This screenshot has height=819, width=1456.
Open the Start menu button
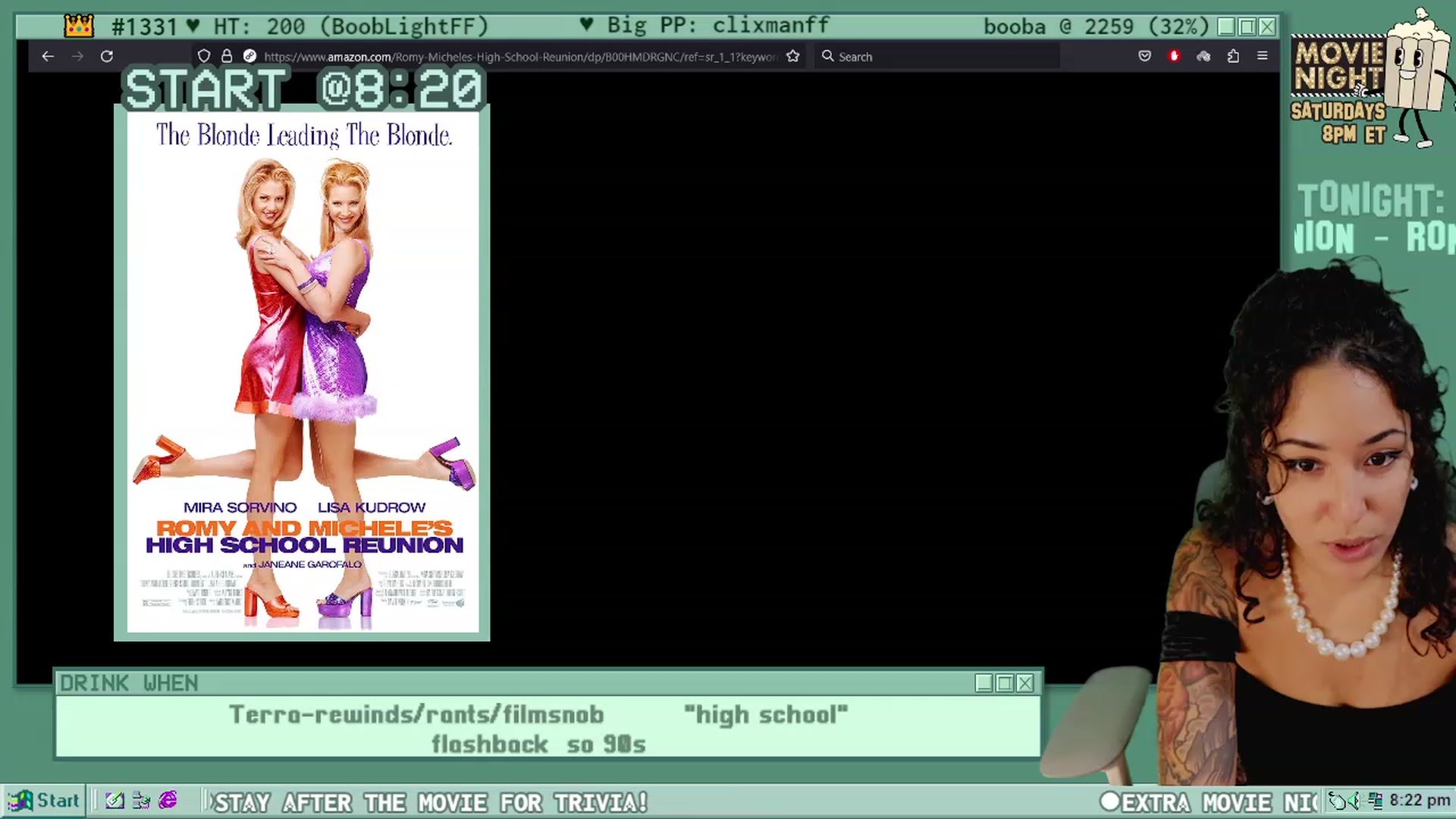click(43, 801)
